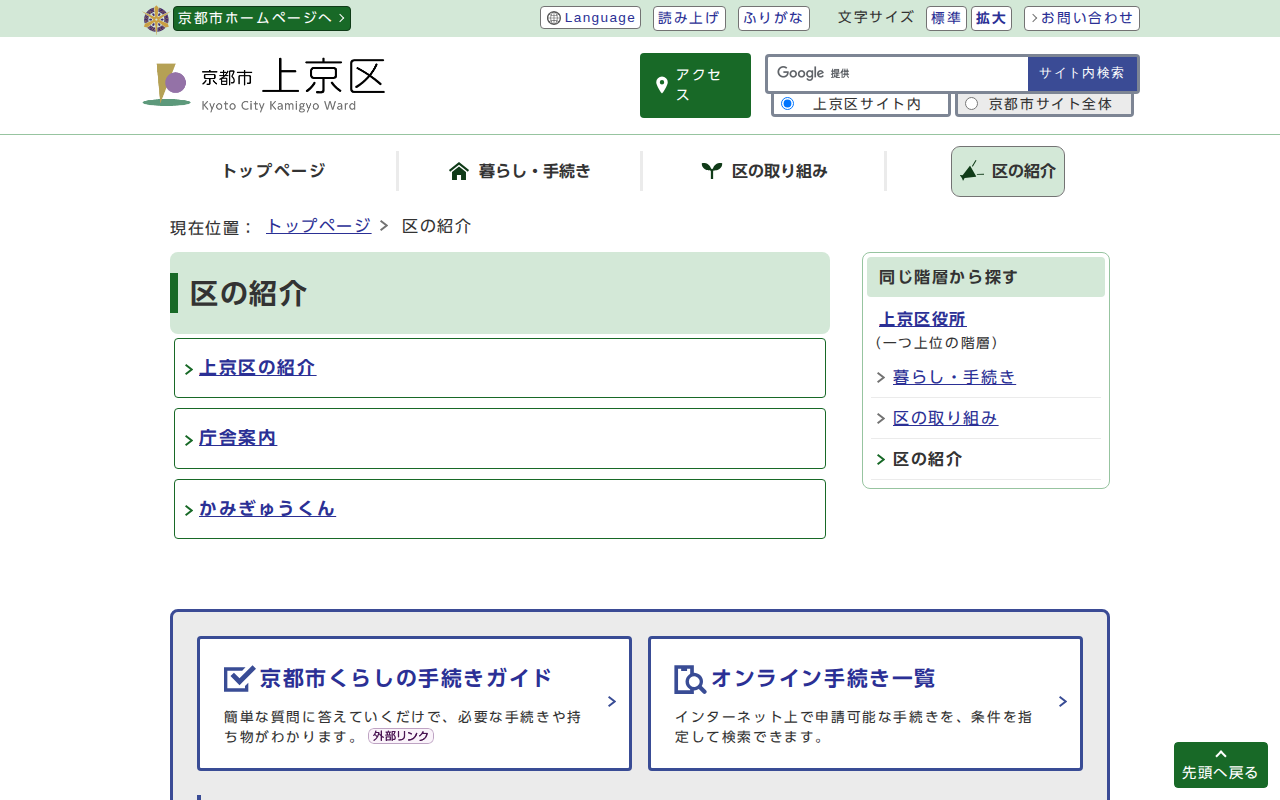The width and height of the screenshot is (1280, 800).
Task: Click the Google search input field
Action: pos(897,73)
